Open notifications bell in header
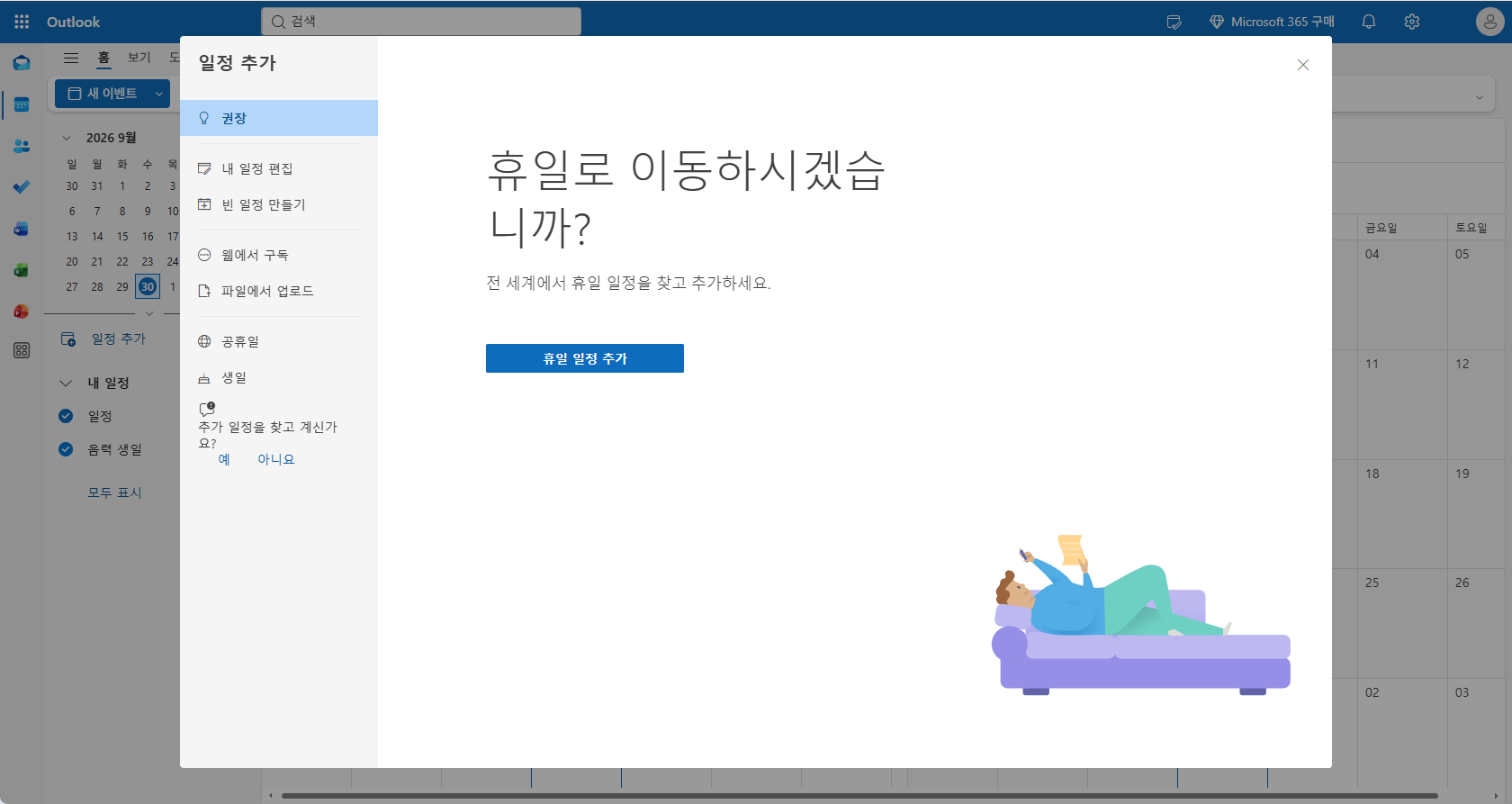The width and height of the screenshot is (1512, 804). click(1369, 22)
